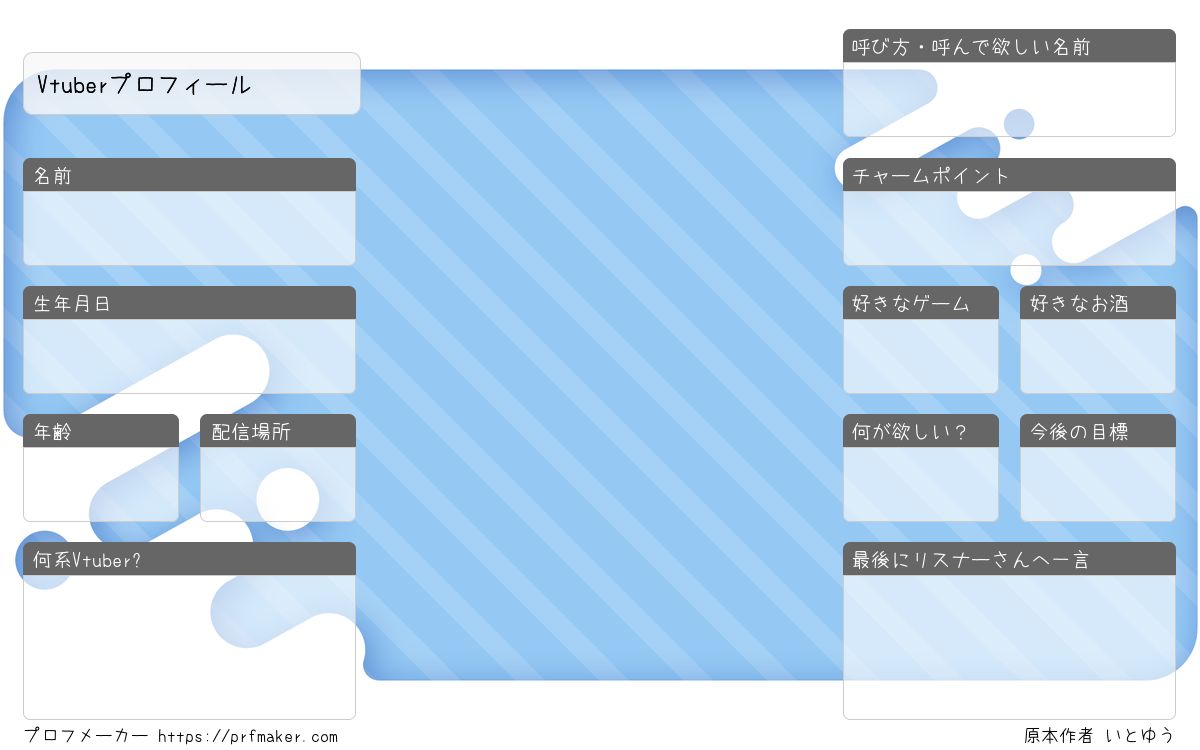The image size is (1200, 750).
Task: Select the 年齢 field box
Action: pos(101,484)
